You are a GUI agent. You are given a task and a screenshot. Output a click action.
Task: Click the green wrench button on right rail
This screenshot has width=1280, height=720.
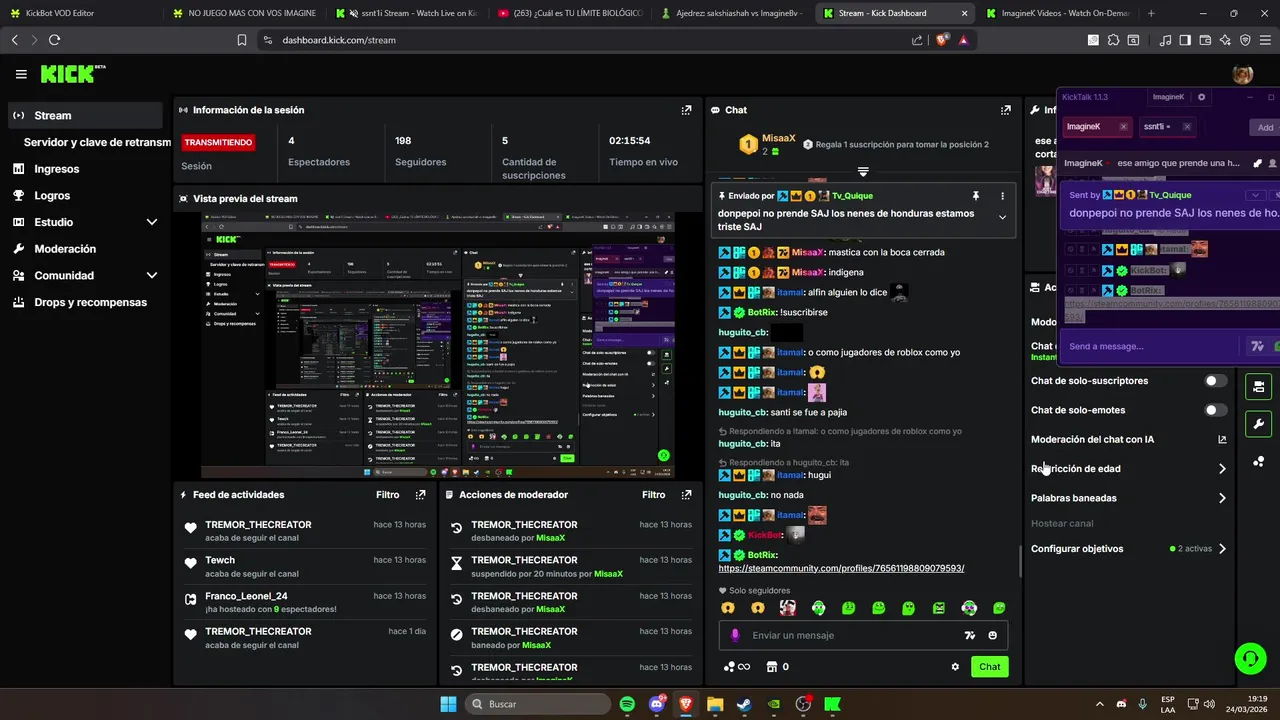click(x=1258, y=424)
